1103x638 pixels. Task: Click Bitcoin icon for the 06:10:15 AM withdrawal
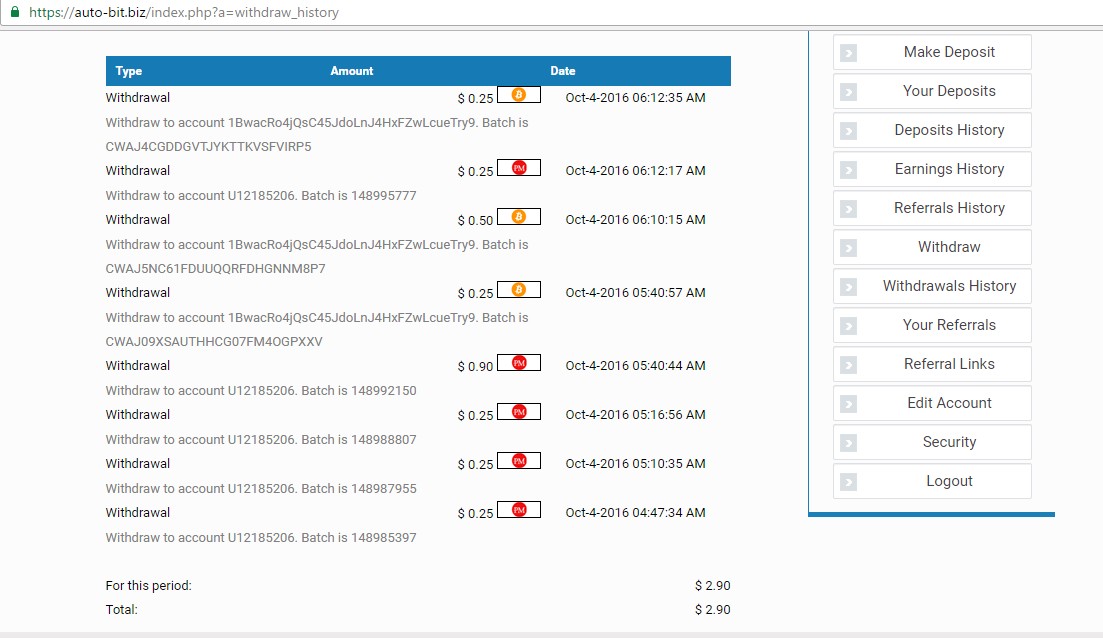tap(519, 217)
